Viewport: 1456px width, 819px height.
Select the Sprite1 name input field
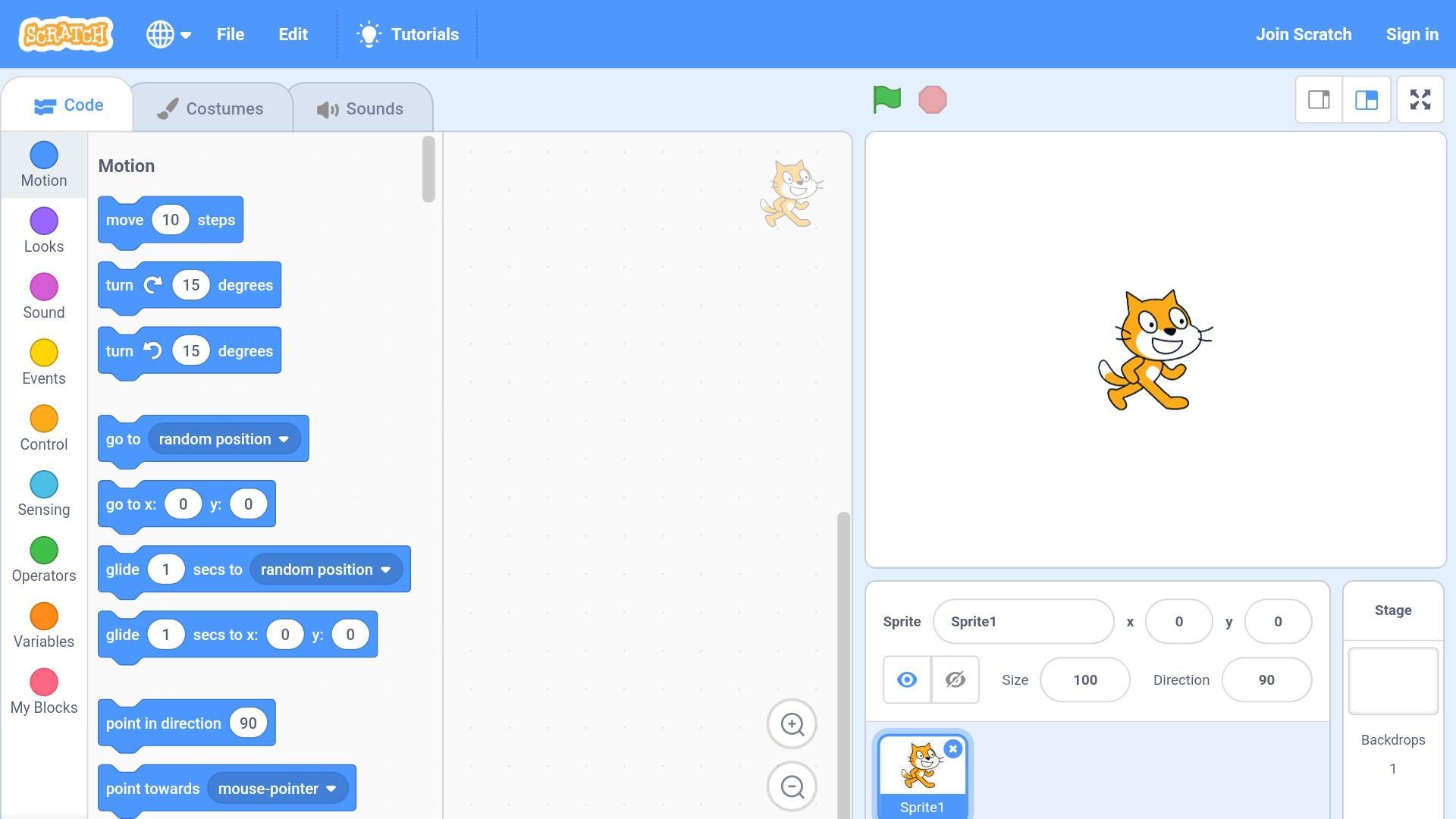tap(1022, 621)
